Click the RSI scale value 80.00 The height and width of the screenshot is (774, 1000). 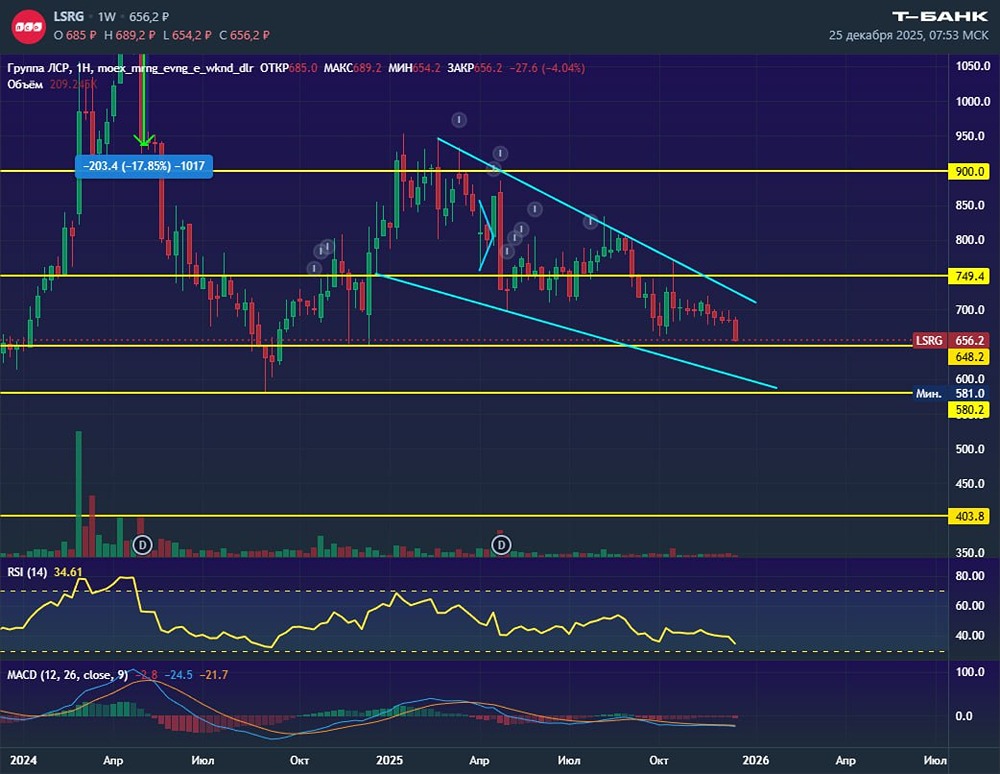pyautogui.click(x=969, y=576)
